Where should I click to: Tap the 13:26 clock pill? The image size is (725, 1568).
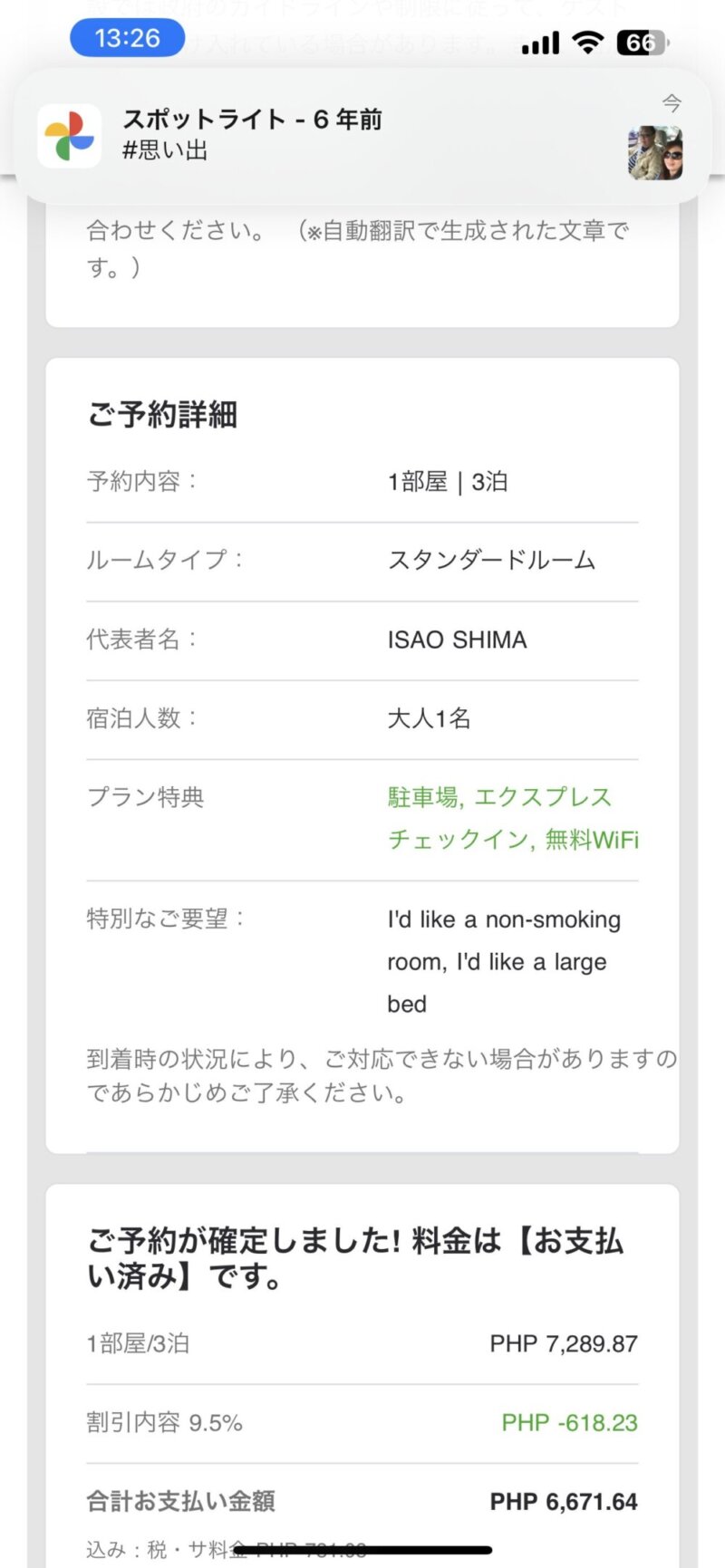[127, 39]
